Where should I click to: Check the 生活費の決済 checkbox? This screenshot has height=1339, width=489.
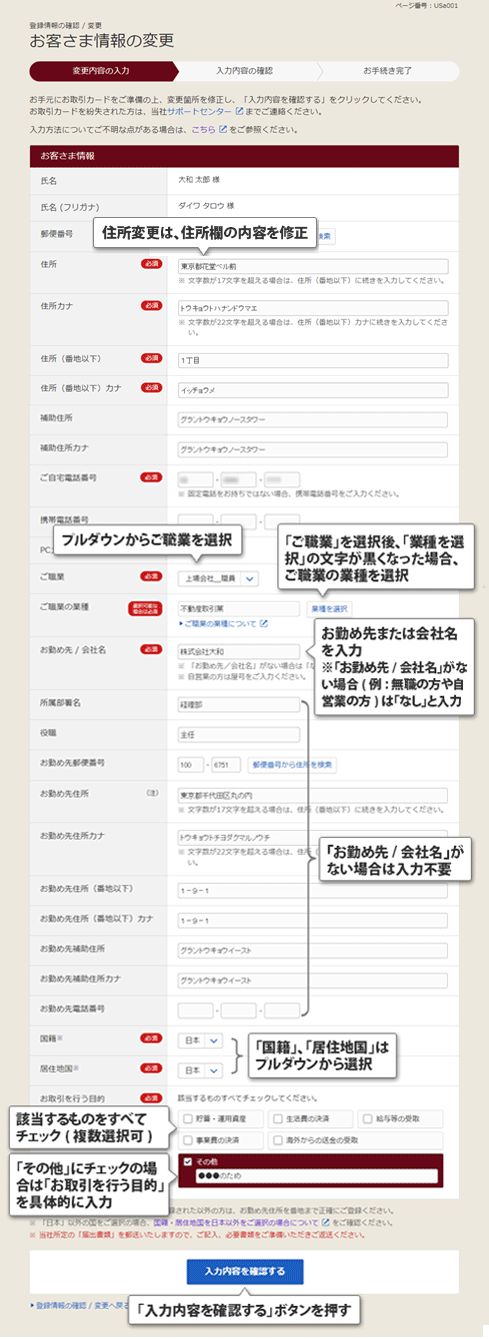coord(276,1117)
